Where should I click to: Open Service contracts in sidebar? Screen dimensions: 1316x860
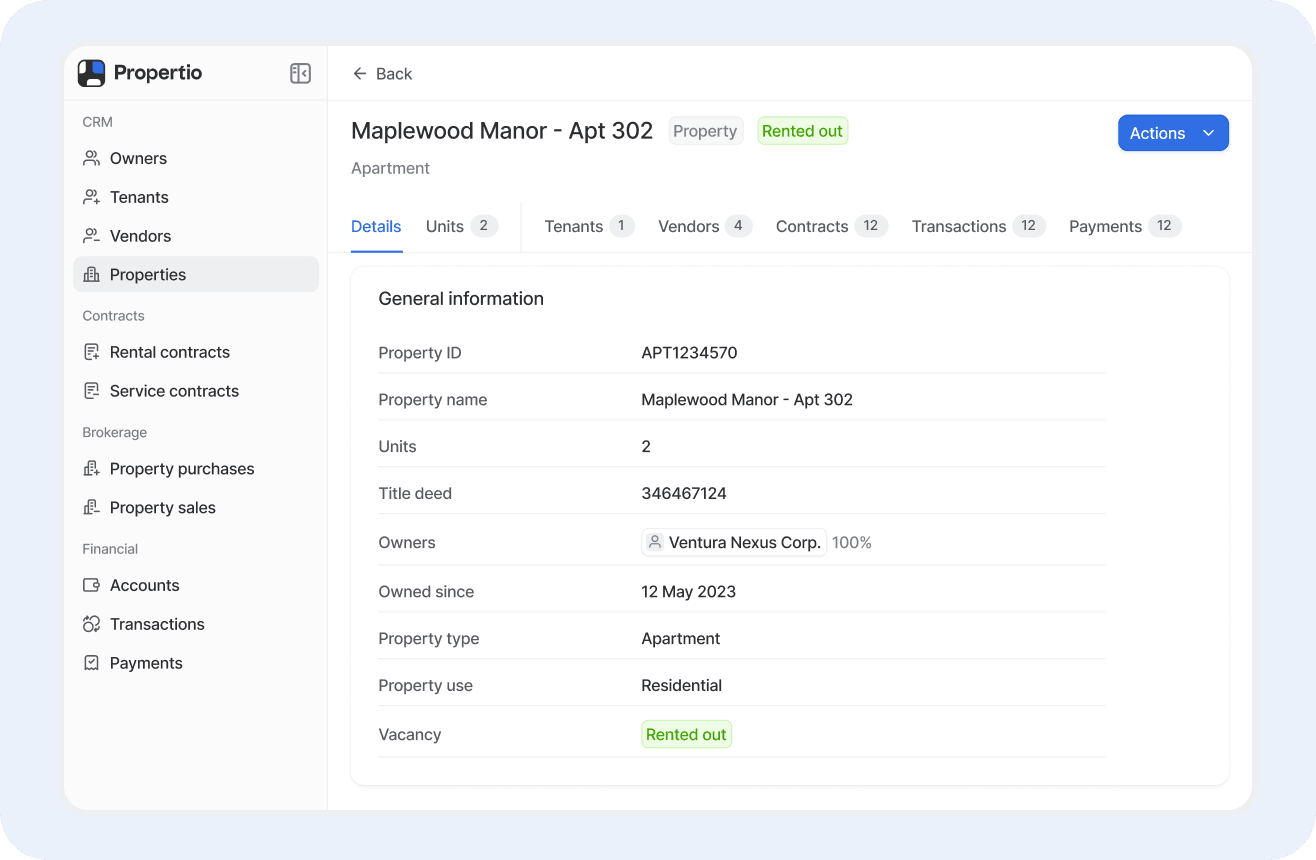click(174, 391)
